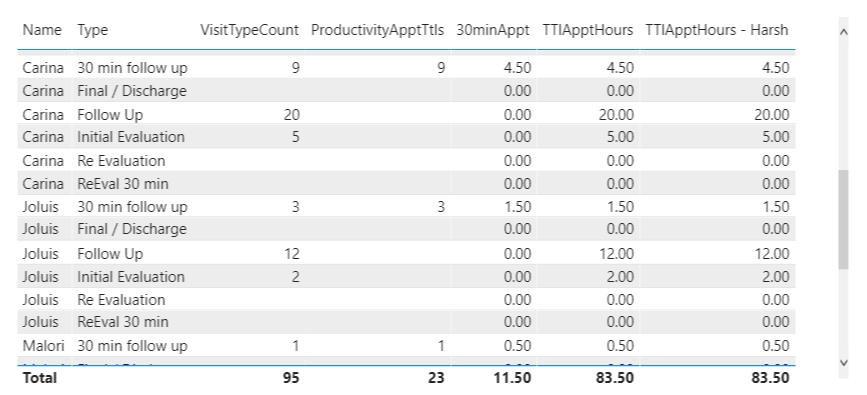
Task: Click the scrollbar down arrow
Action: (x=843, y=363)
